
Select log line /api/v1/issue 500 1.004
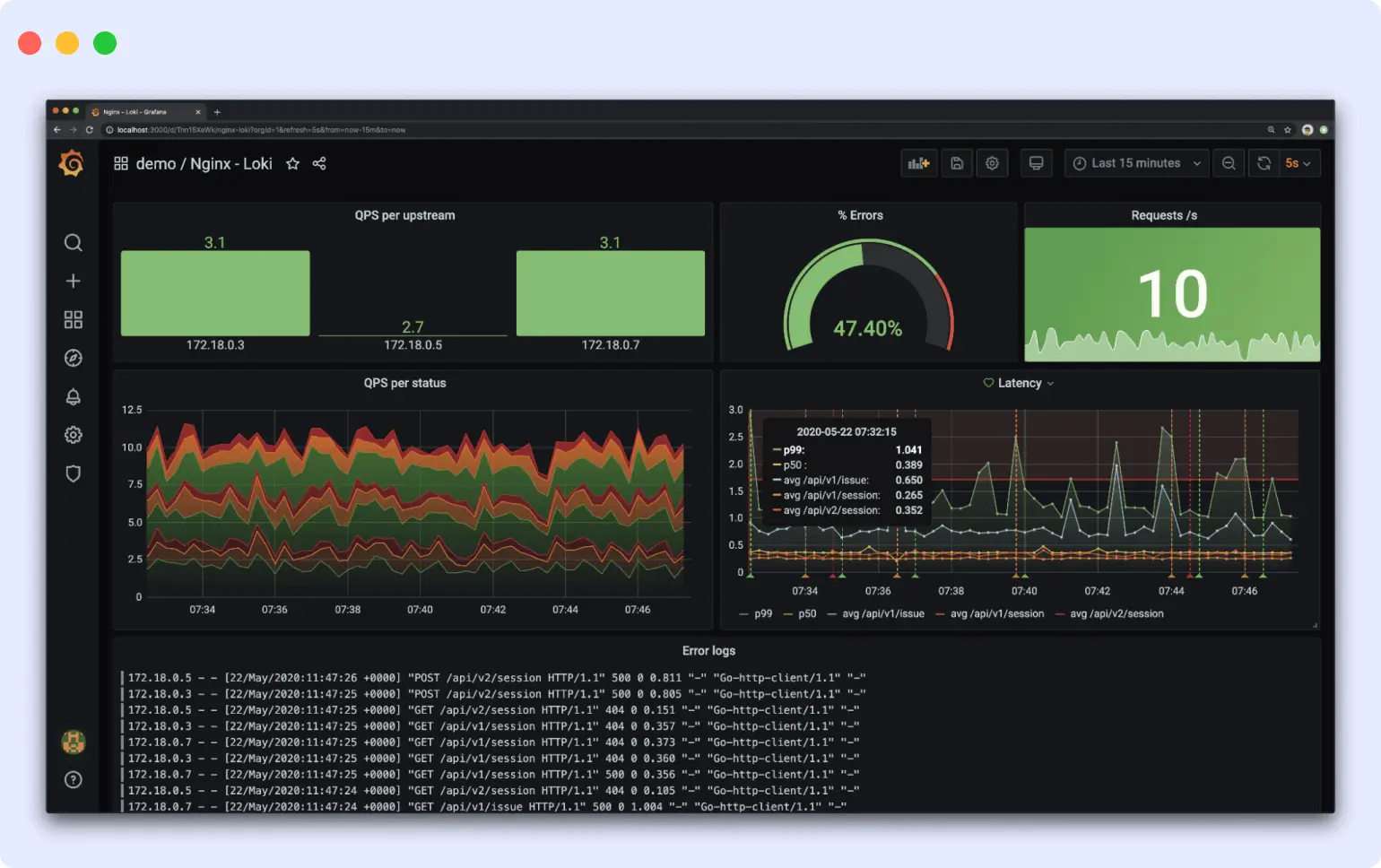click(486, 807)
